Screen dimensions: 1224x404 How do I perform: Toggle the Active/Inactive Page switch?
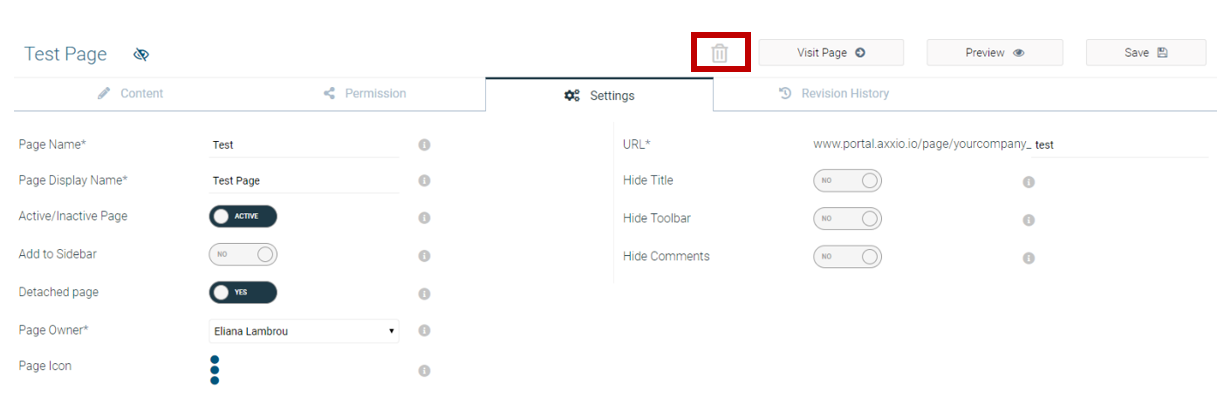[x=243, y=216]
